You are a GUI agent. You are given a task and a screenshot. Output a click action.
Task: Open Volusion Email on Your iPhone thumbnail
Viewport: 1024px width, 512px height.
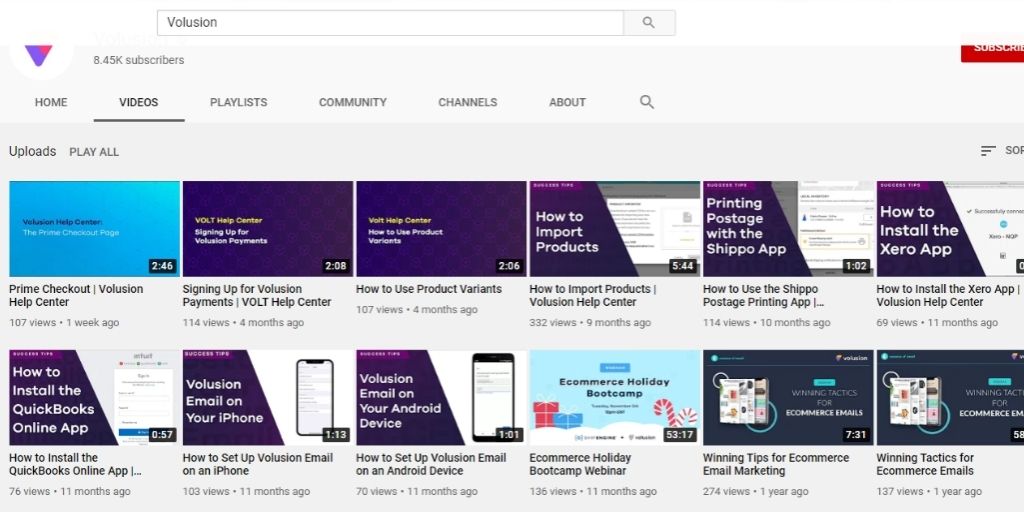[x=268, y=398]
